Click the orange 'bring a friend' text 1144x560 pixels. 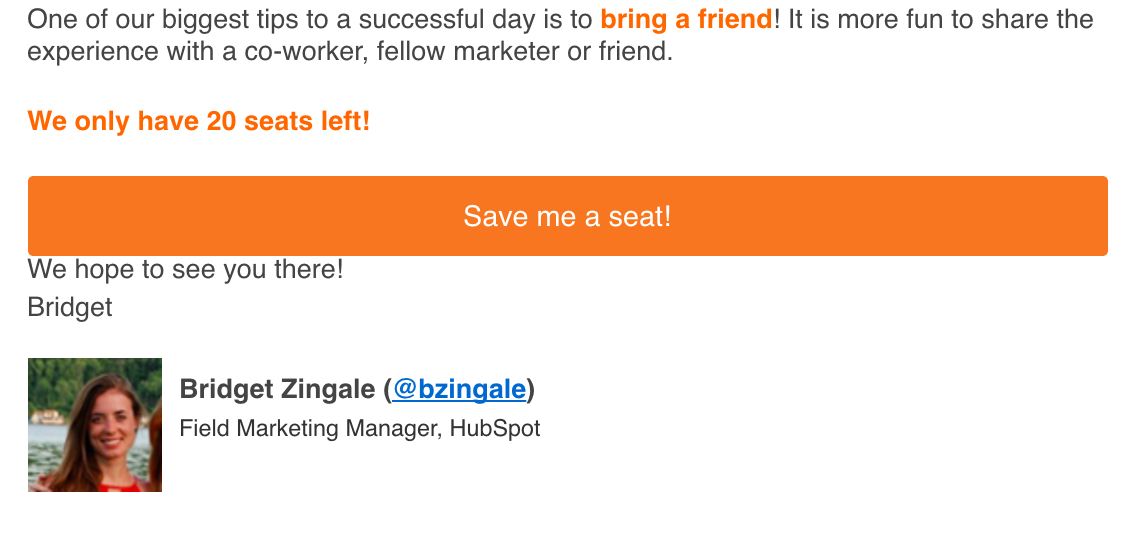pos(686,19)
